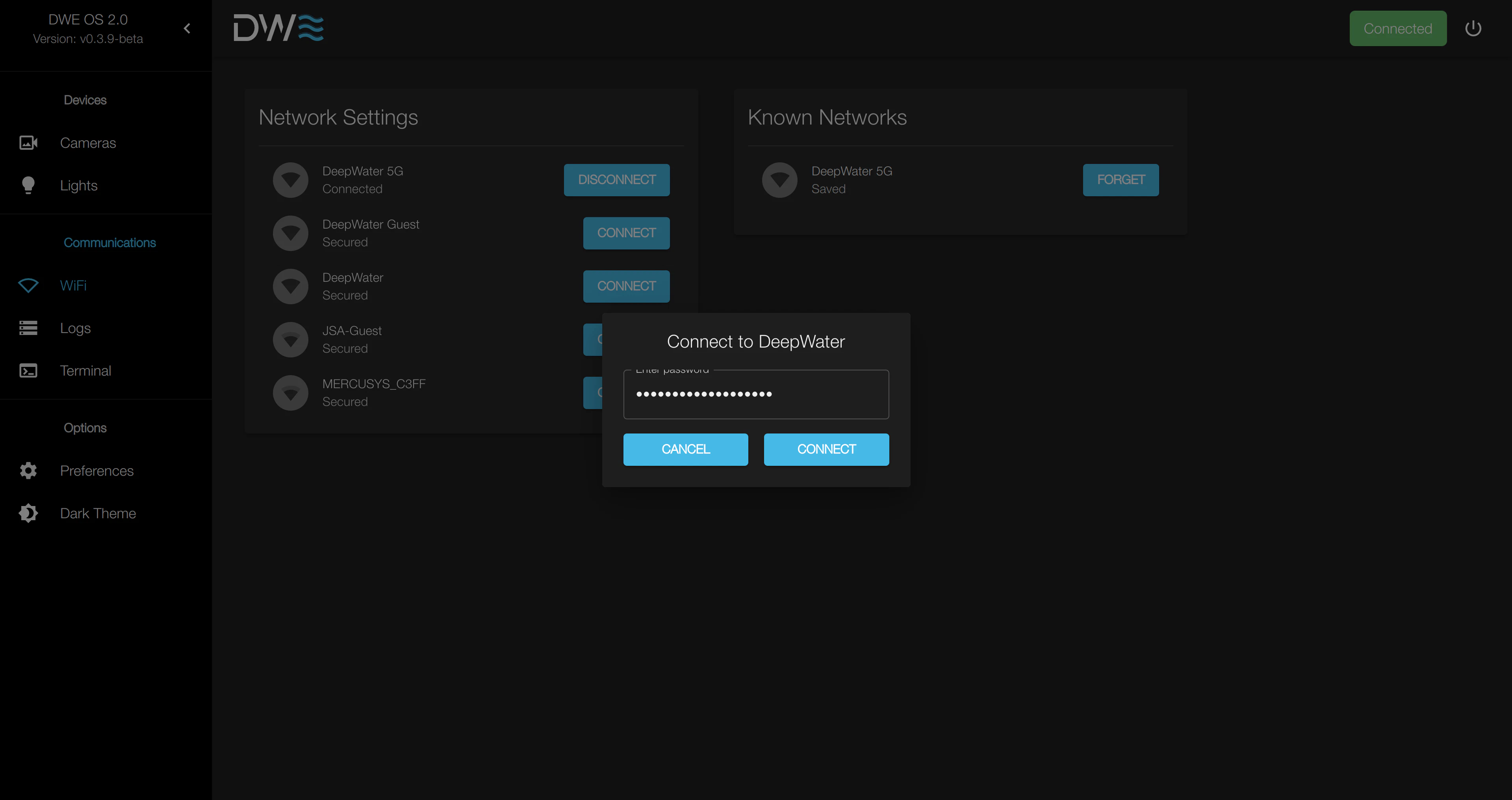
Task: Click the power icon in header
Action: [x=1473, y=28]
